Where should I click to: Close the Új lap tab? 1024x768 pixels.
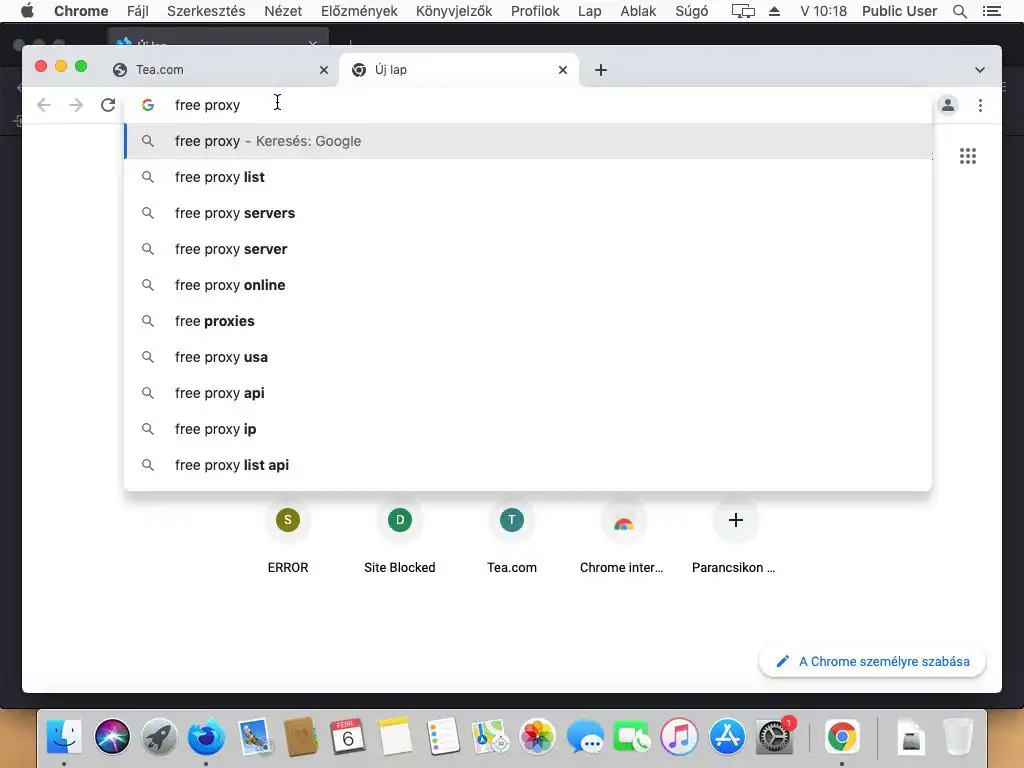(x=563, y=70)
